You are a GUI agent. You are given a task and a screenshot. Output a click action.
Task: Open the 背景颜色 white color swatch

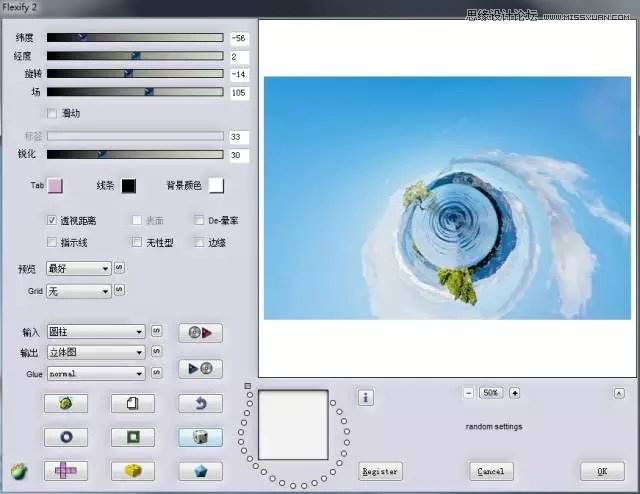216,185
